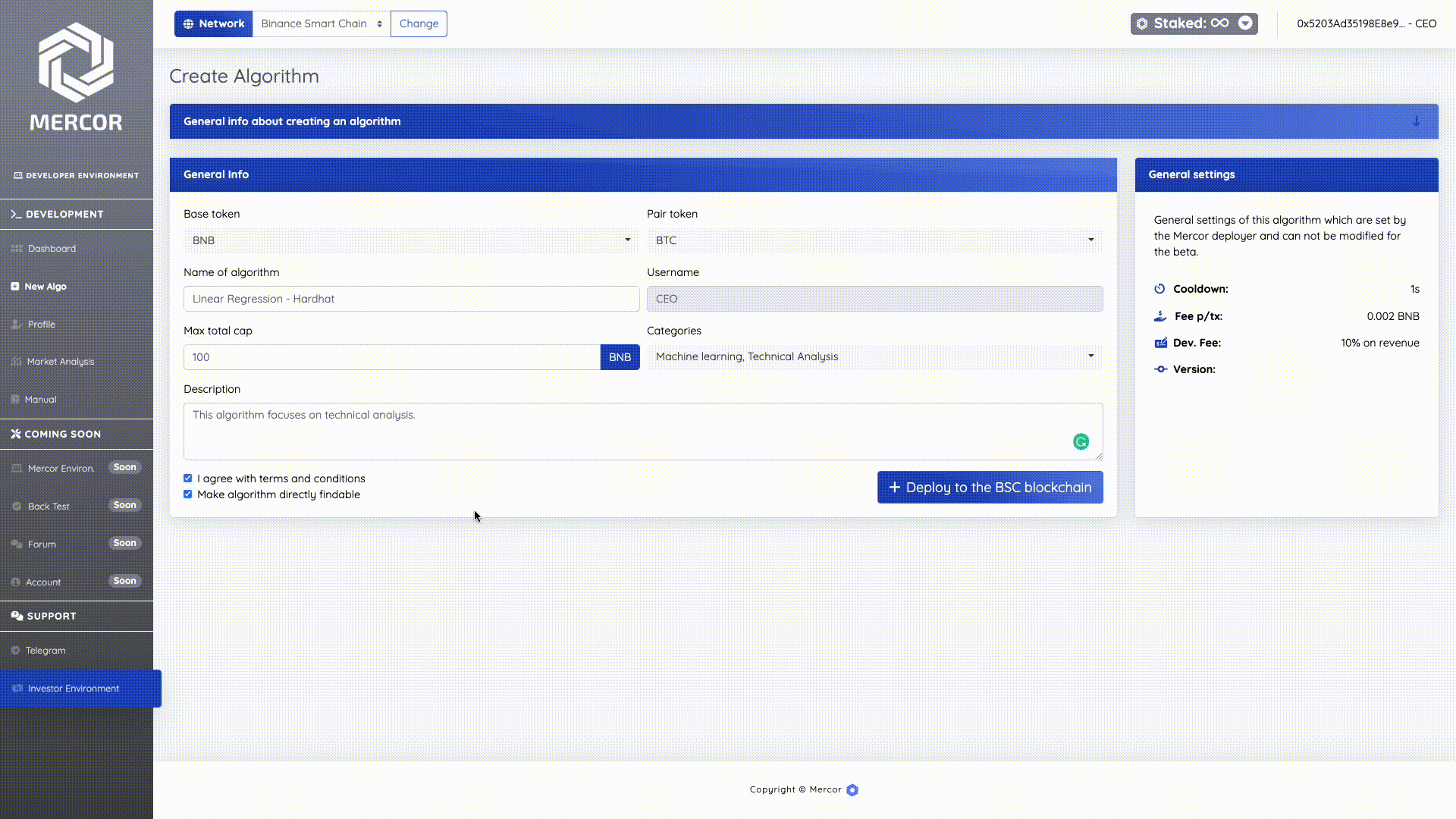Open Market Analysis sidebar item
This screenshot has width=1456, height=819.
[x=61, y=362]
